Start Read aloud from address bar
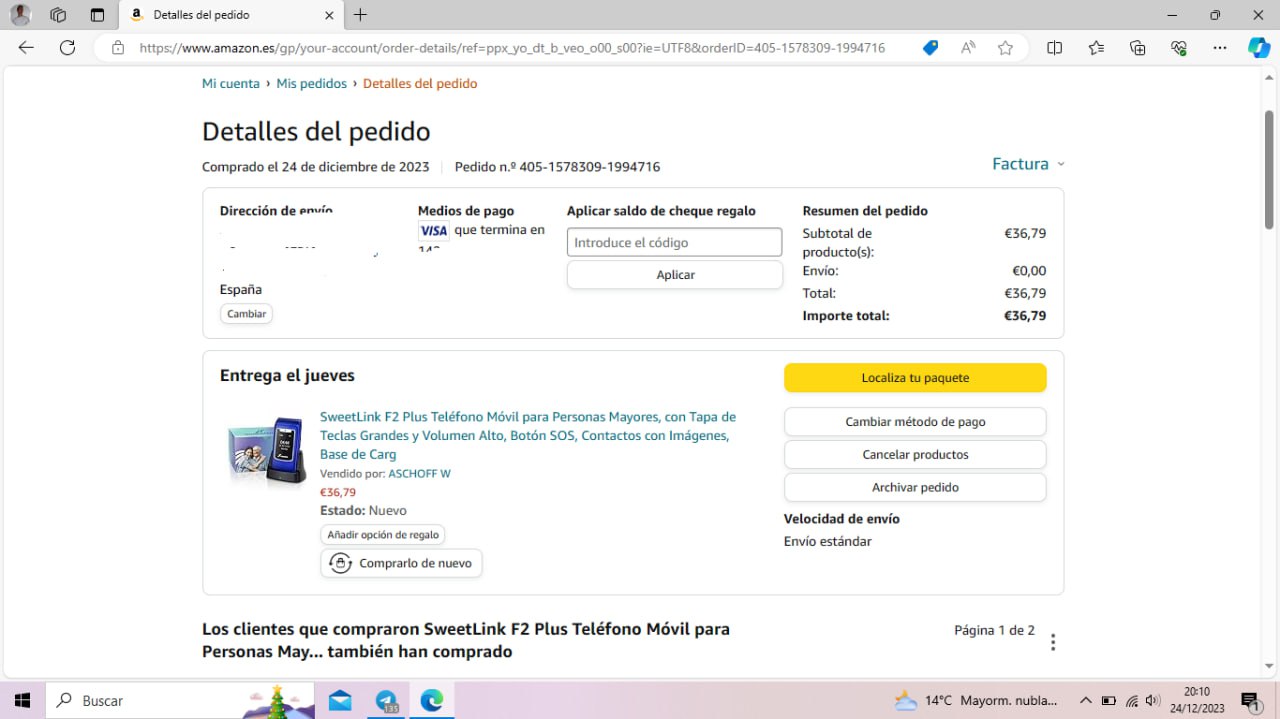 point(968,47)
